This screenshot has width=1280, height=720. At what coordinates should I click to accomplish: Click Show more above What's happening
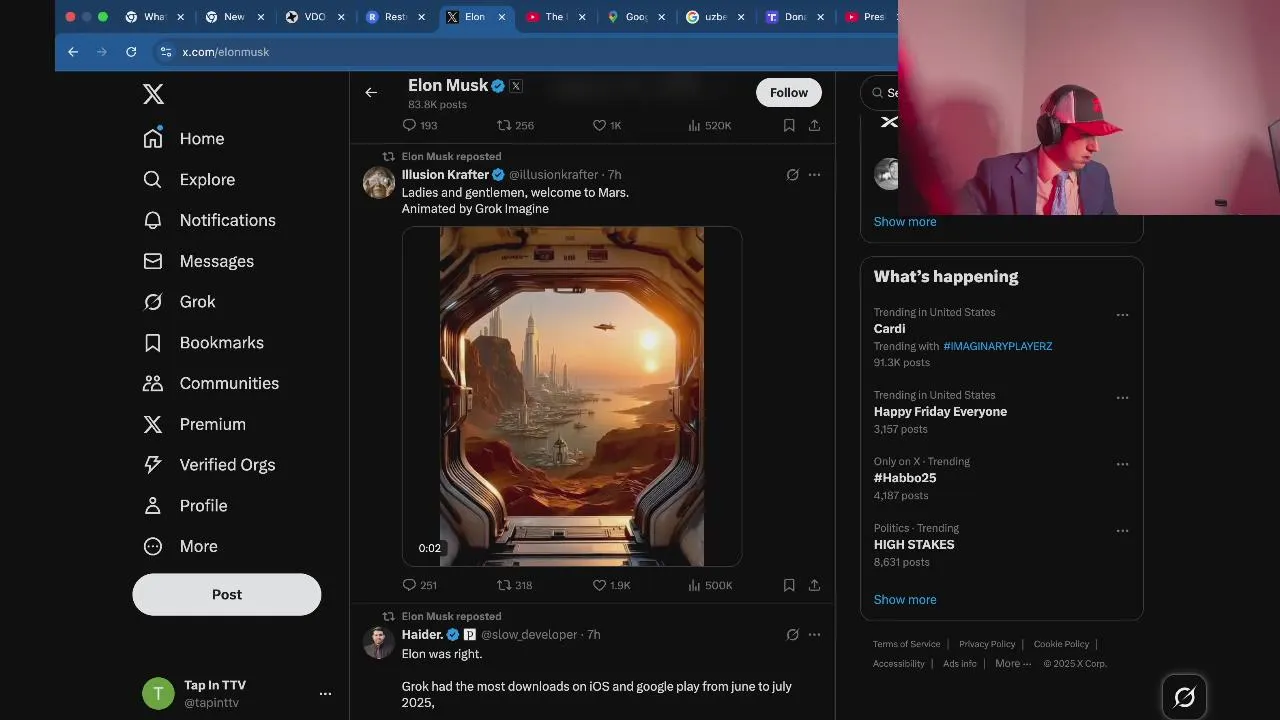(x=905, y=222)
